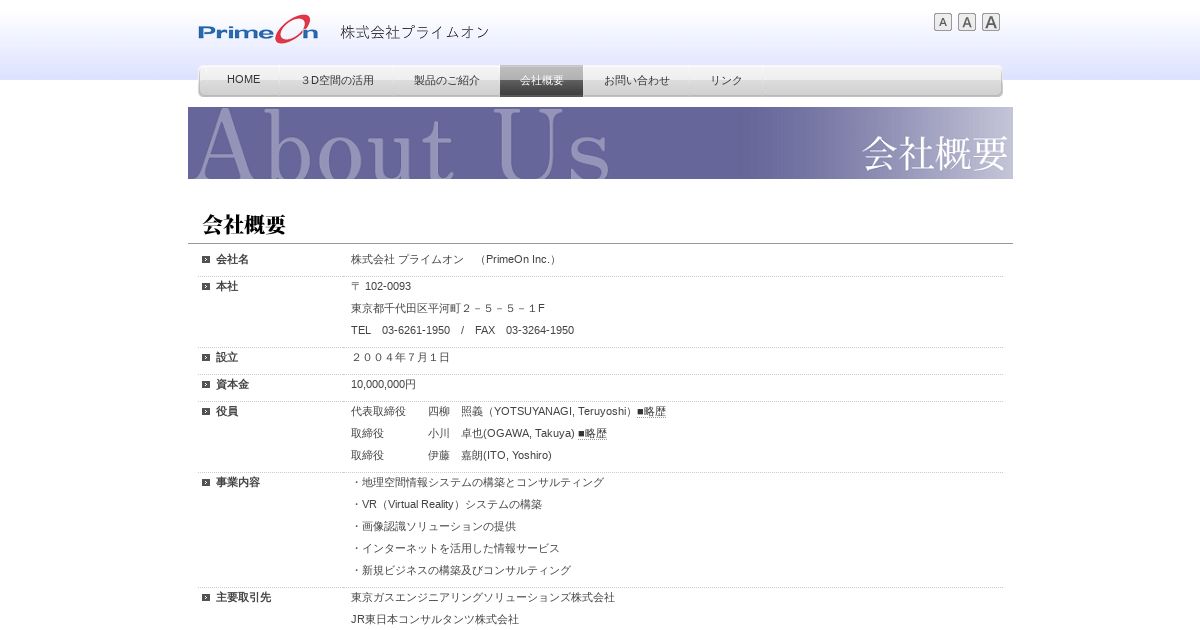This screenshot has width=1200, height=630.
Task: Click インターネットを活用した情報サービス line
Action: (456, 548)
